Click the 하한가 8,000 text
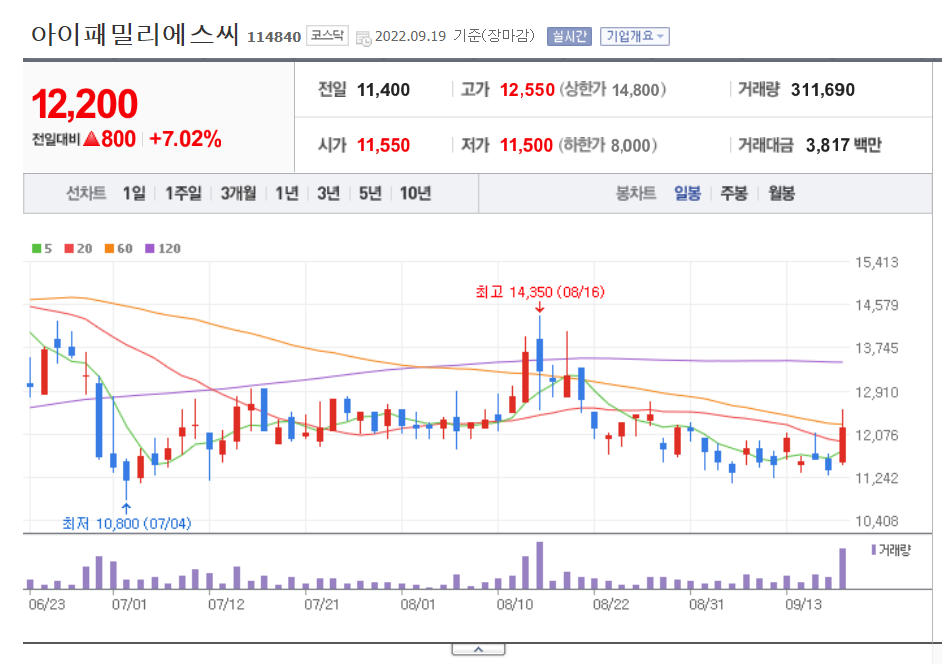Screen dimensions: 942x664 (608, 145)
